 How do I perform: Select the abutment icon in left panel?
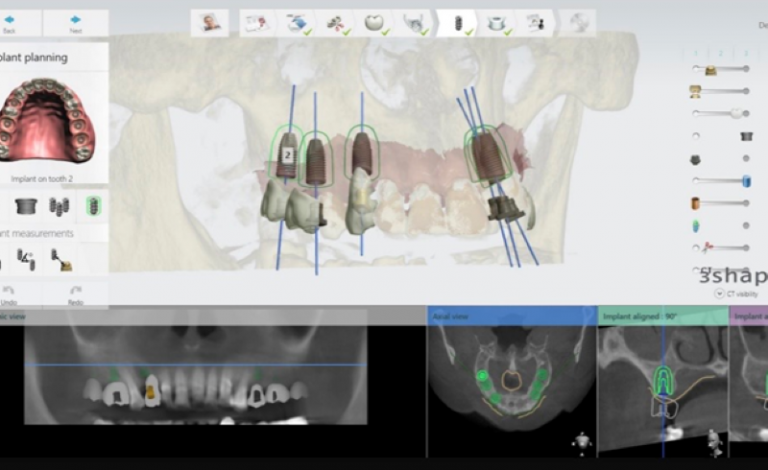coord(25,206)
